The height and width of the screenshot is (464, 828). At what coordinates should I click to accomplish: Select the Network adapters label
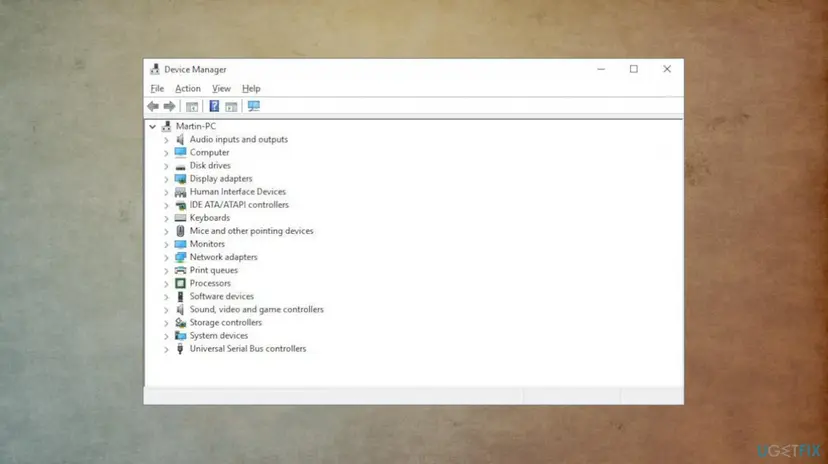click(x=224, y=257)
